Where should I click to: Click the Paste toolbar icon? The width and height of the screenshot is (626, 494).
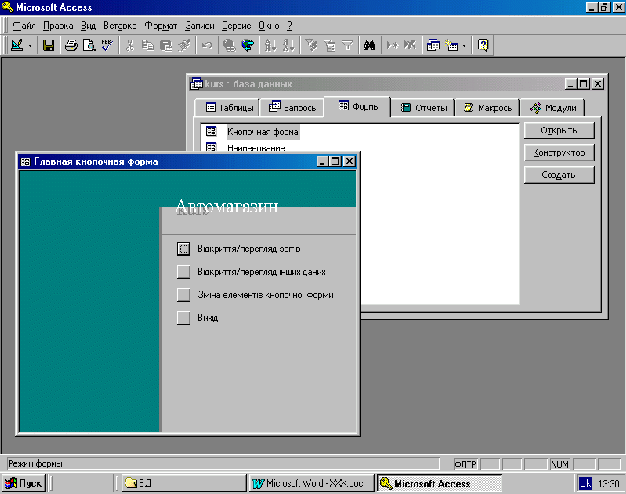166,46
